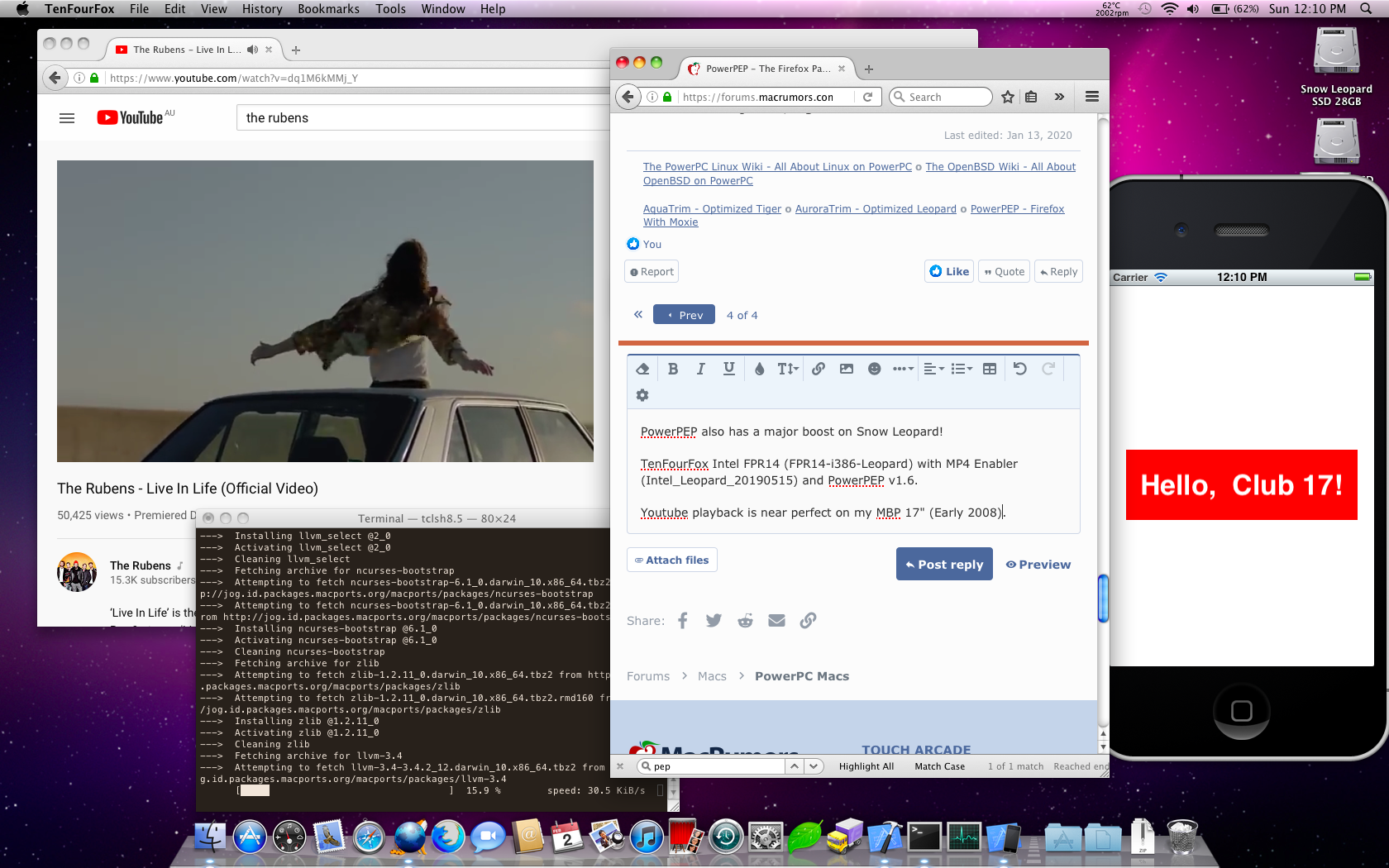The width and height of the screenshot is (1389, 868).
Task: Share thread via Twitter icon
Action: tap(714, 621)
